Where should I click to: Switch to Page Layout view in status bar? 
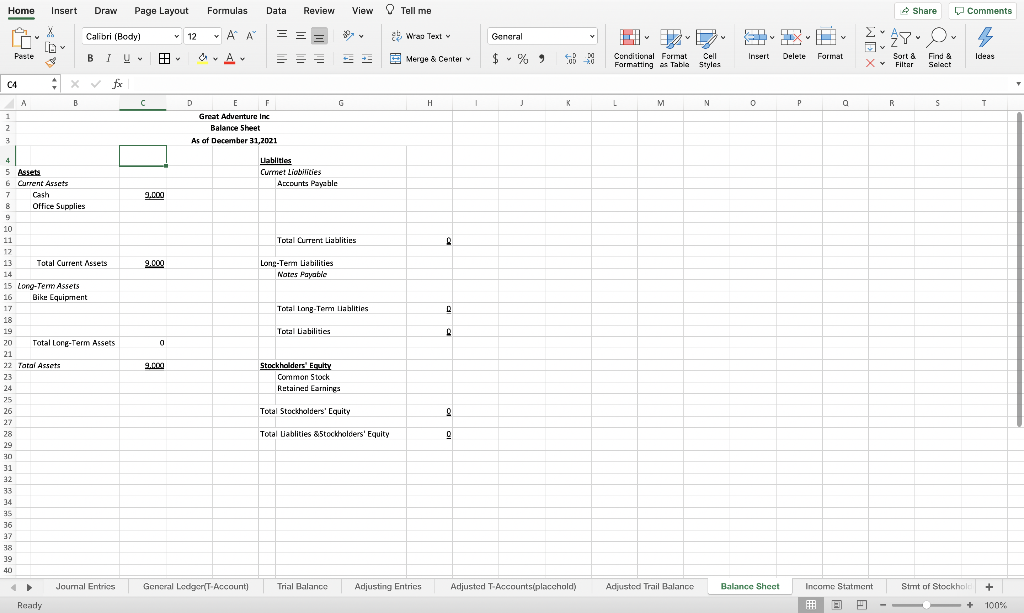tap(837, 605)
